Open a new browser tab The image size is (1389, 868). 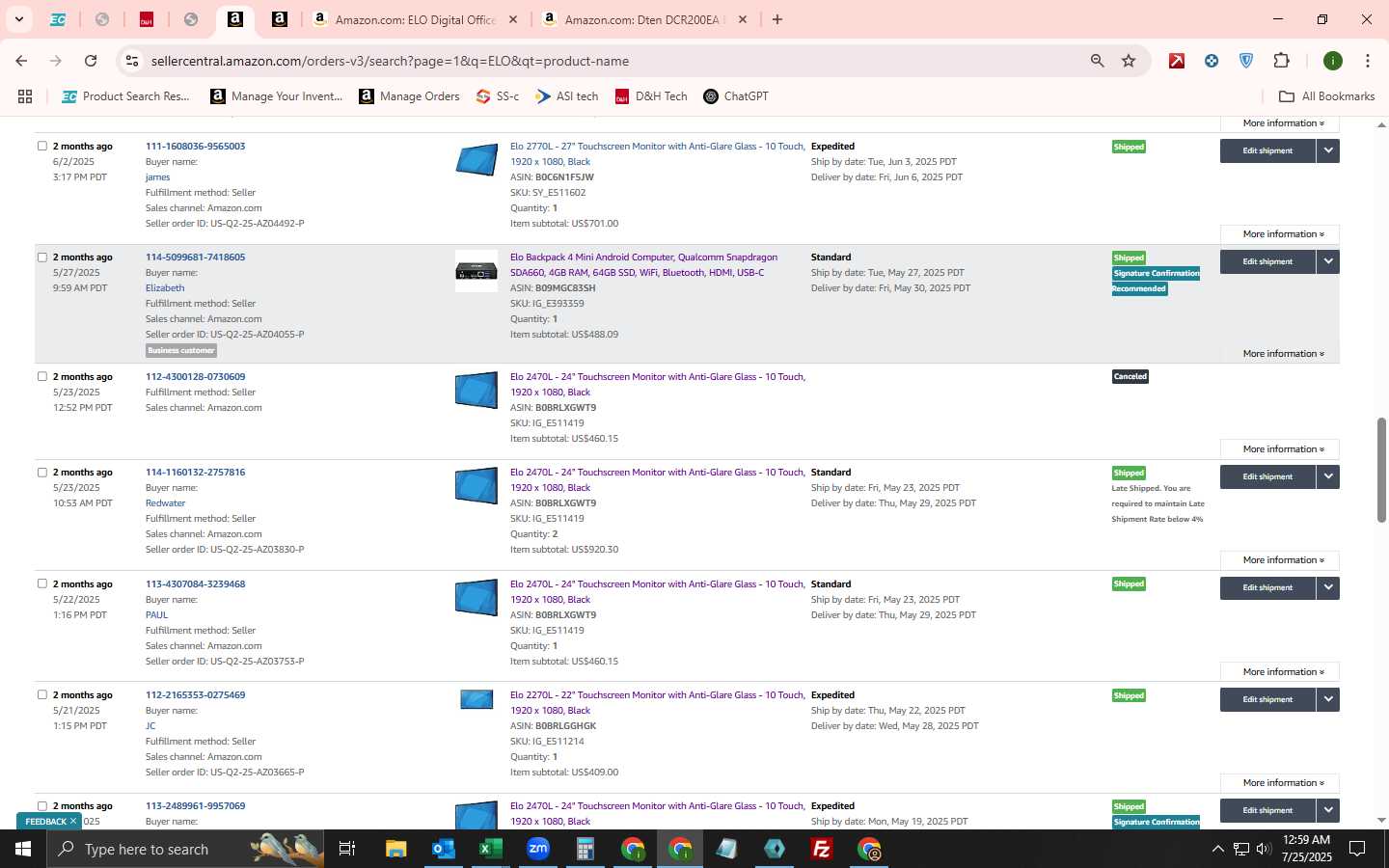777,19
